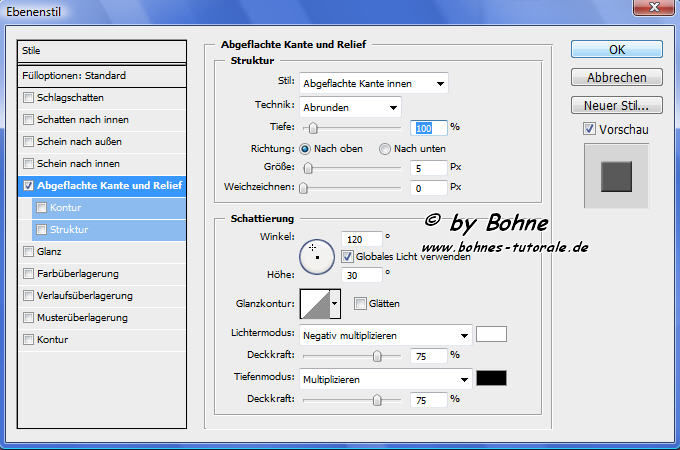Toggle Globales Licht verwenden checkbox
The height and width of the screenshot is (450, 680).
tap(347, 256)
